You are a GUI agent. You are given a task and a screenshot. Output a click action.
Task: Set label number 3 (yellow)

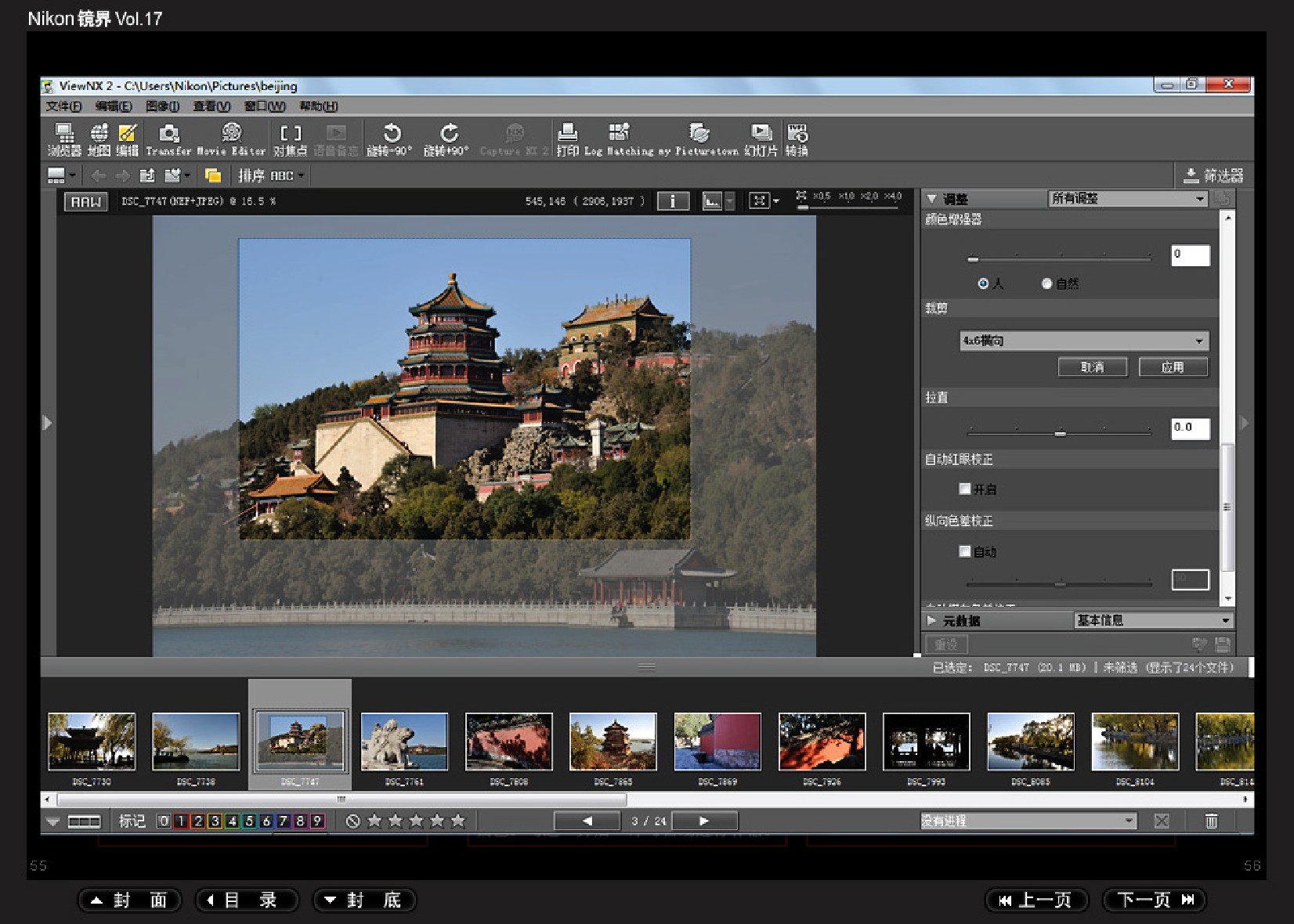pyautogui.click(x=215, y=821)
